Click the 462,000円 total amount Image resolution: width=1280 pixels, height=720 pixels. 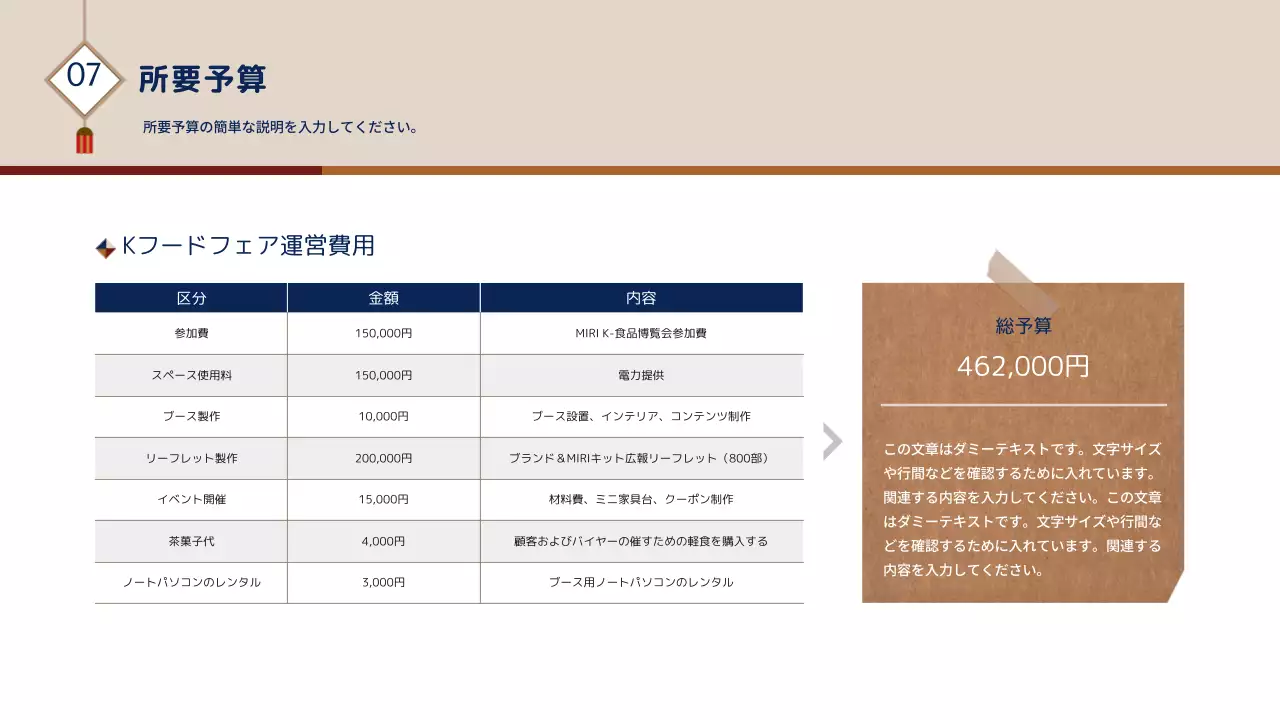point(1023,366)
